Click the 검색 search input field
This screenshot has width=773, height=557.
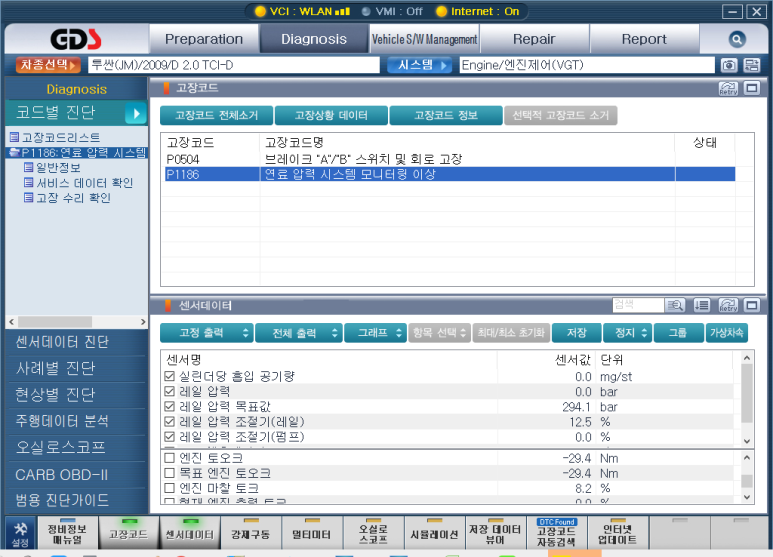[638, 305]
